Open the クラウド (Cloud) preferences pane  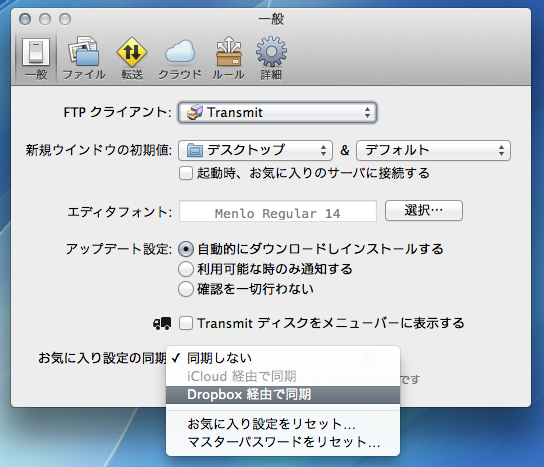(180, 58)
